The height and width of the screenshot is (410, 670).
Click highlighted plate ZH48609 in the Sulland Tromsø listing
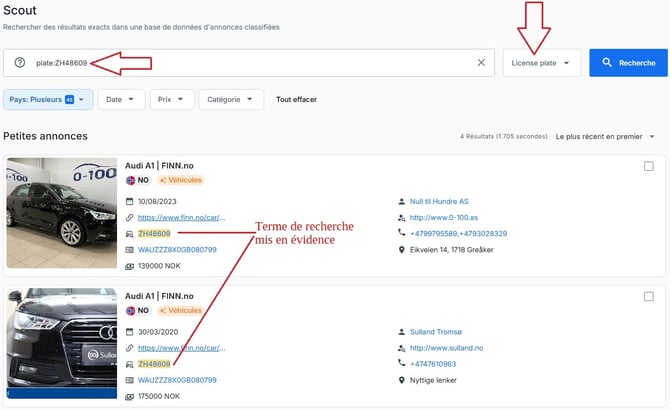click(154, 364)
